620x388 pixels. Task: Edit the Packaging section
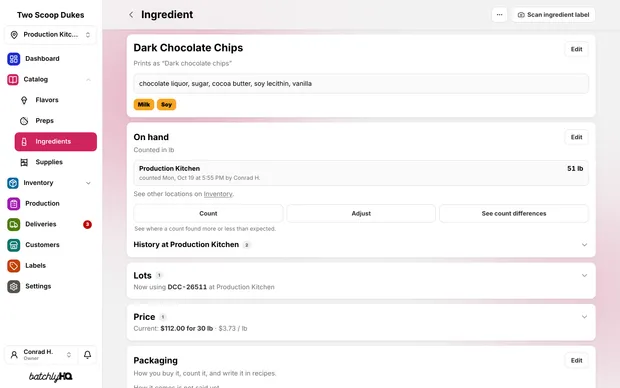pyautogui.click(x=576, y=361)
